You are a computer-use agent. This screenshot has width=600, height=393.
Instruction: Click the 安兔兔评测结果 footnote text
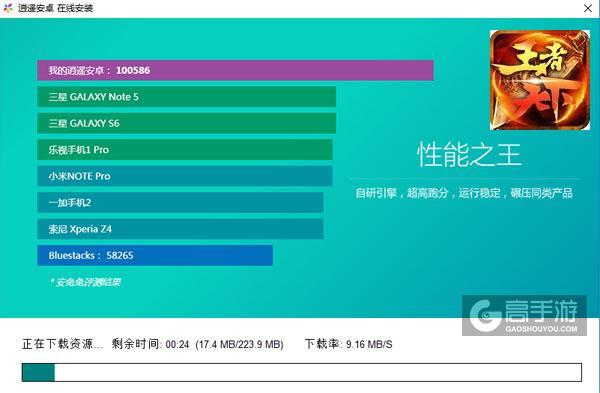pos(85,282)
